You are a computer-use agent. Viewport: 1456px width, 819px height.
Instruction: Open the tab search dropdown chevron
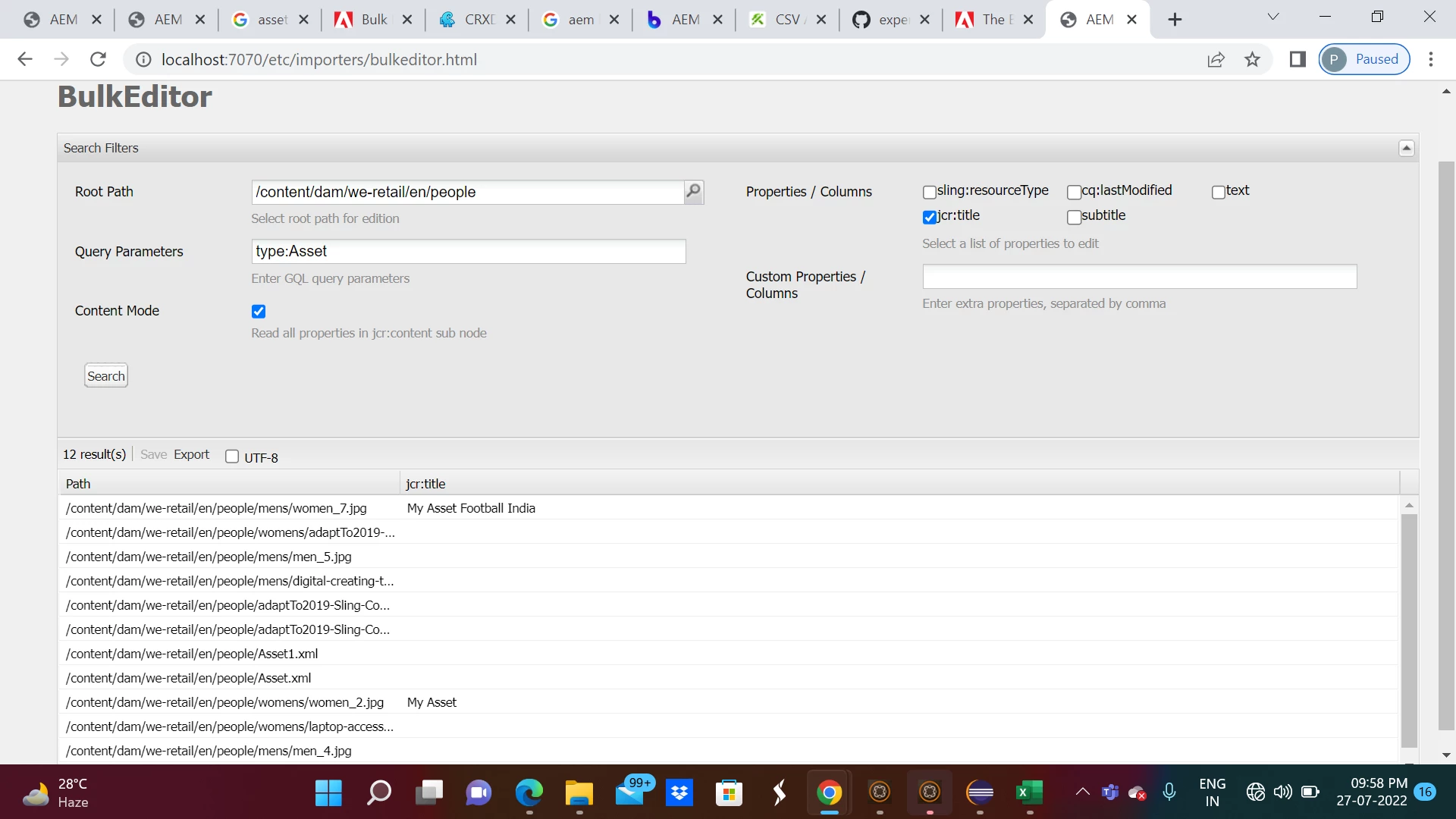coord(1273,17)
